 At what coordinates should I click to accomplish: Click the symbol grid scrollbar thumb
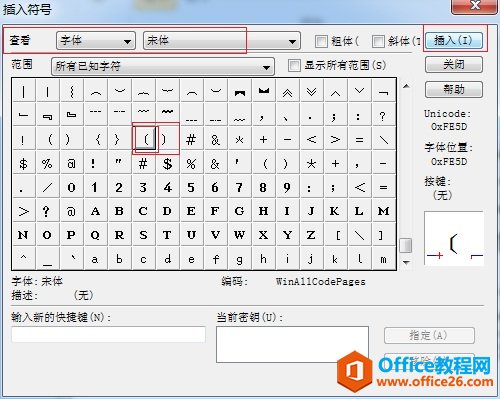coord(406,245)
